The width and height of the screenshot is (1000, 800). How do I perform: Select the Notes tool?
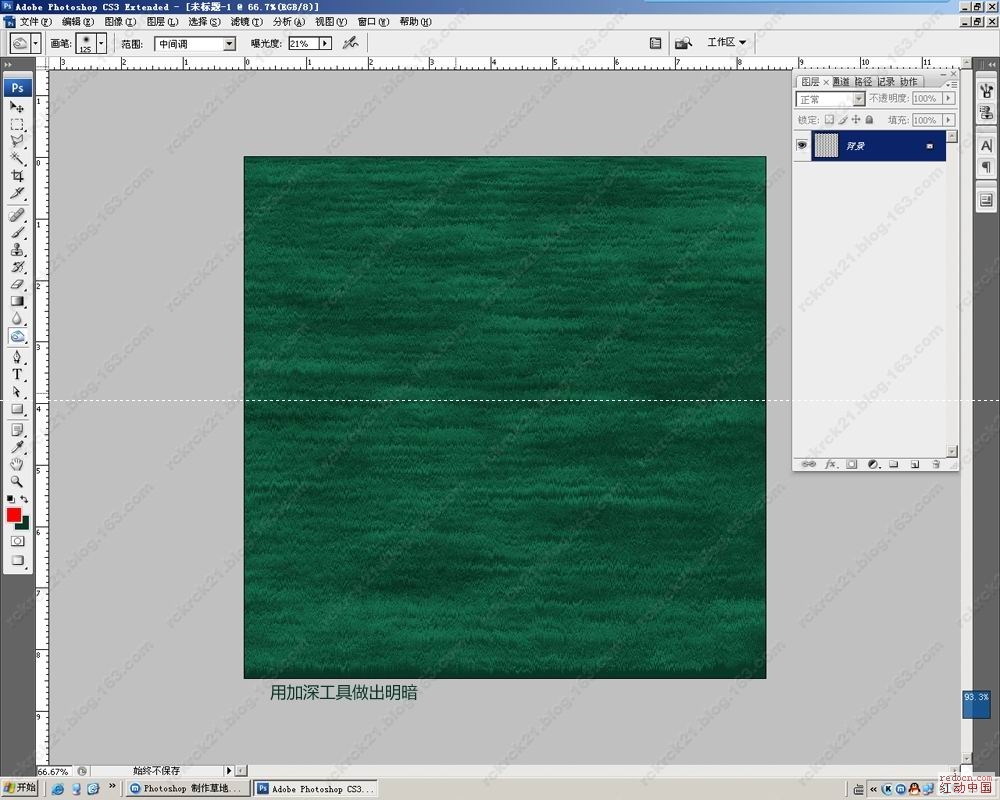(17, 430)
